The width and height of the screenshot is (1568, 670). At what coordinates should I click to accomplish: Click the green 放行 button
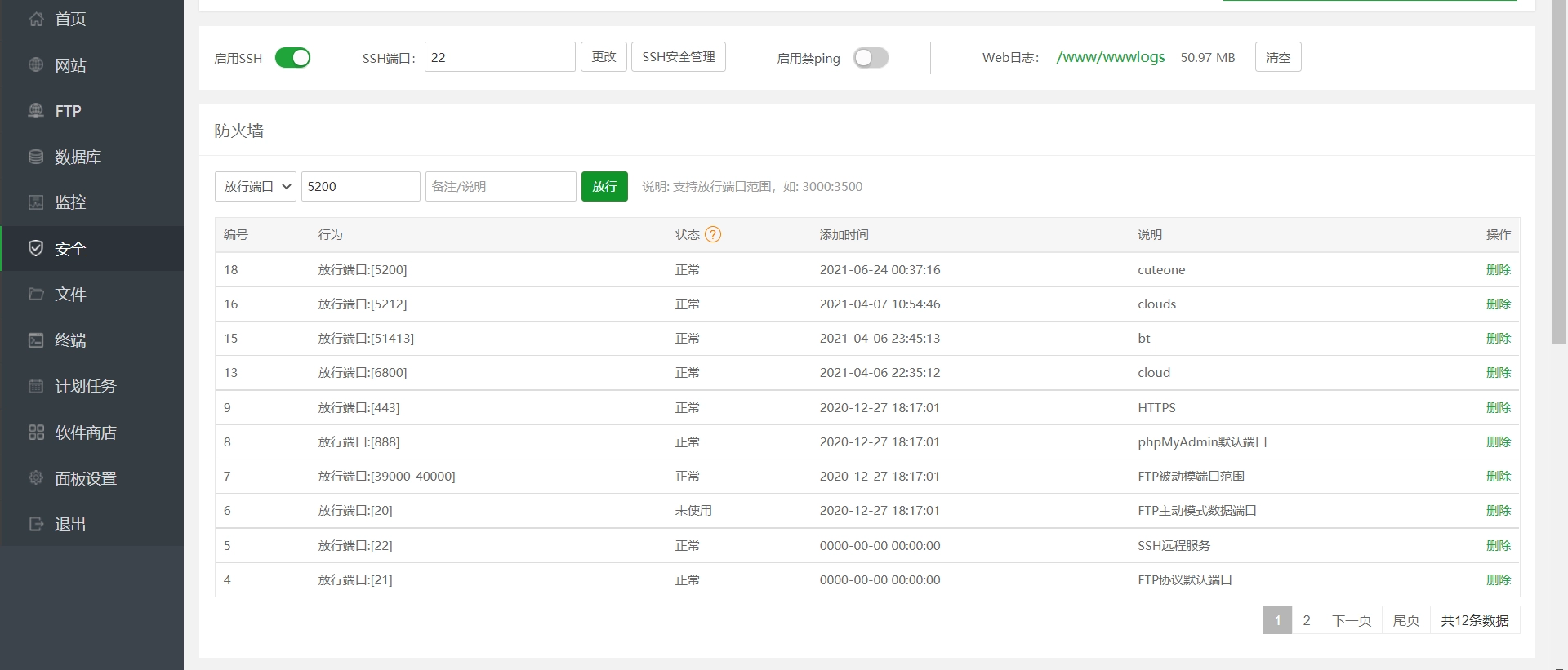click(604, 187)
